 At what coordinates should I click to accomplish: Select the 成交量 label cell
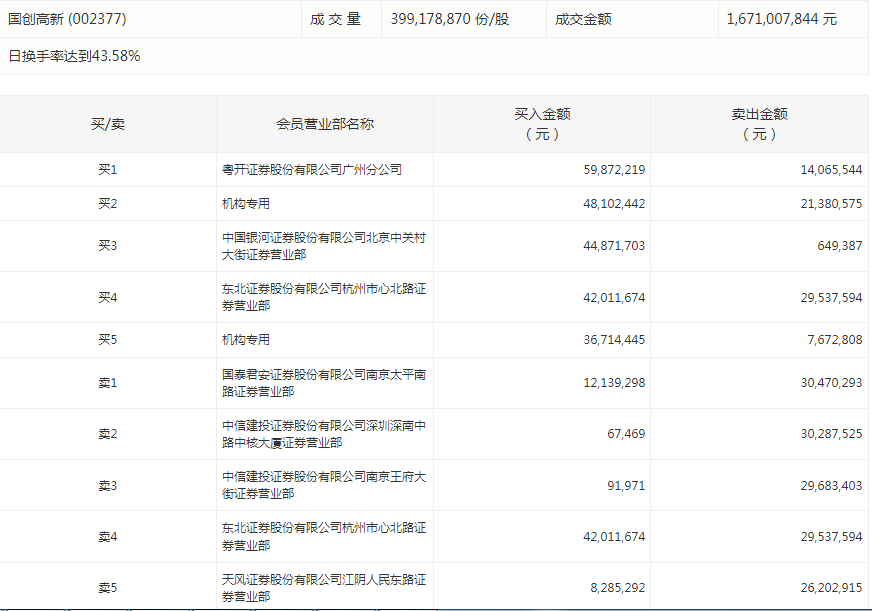(335, 19)
